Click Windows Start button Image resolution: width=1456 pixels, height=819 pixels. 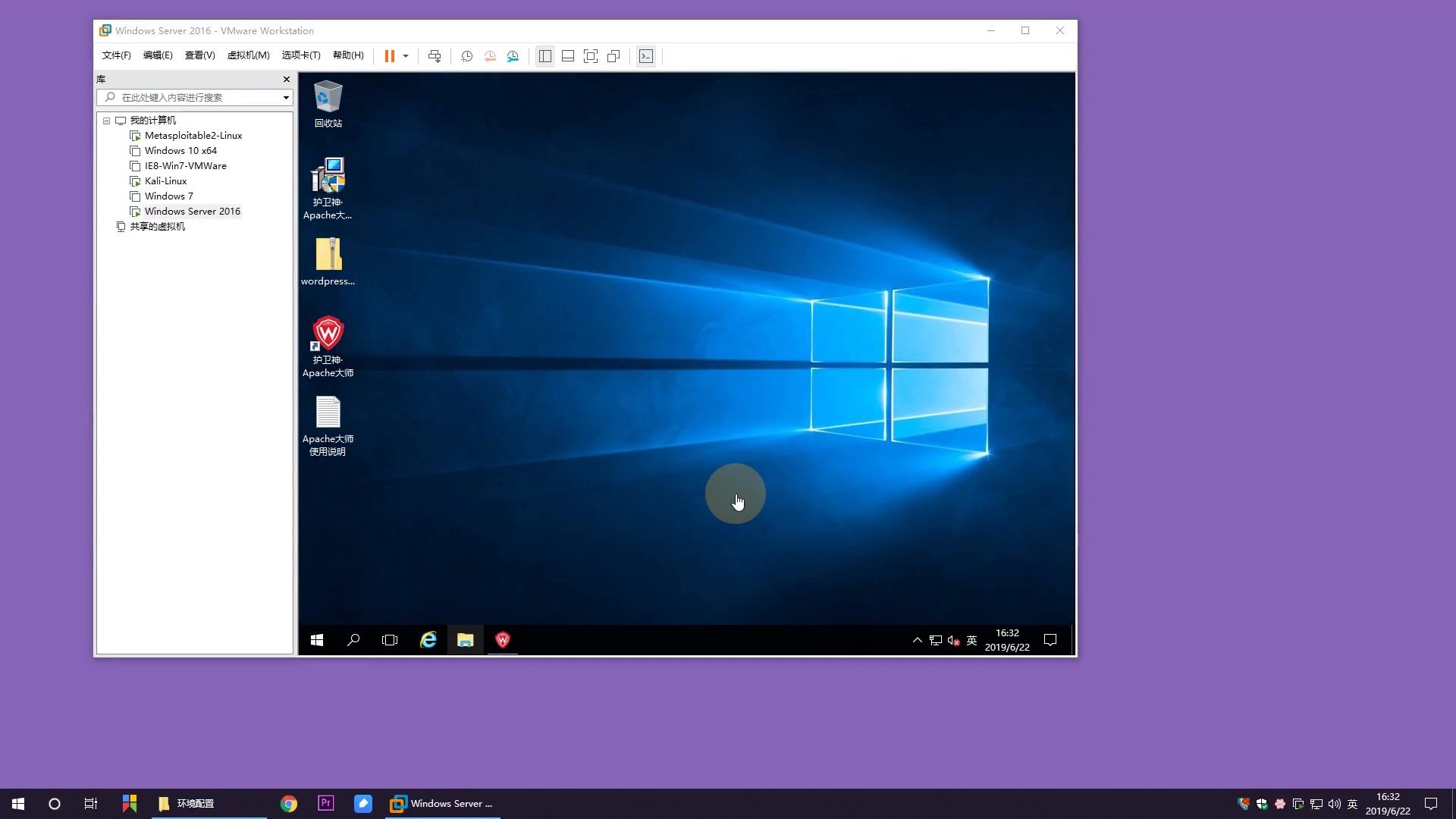pos(317,640)
